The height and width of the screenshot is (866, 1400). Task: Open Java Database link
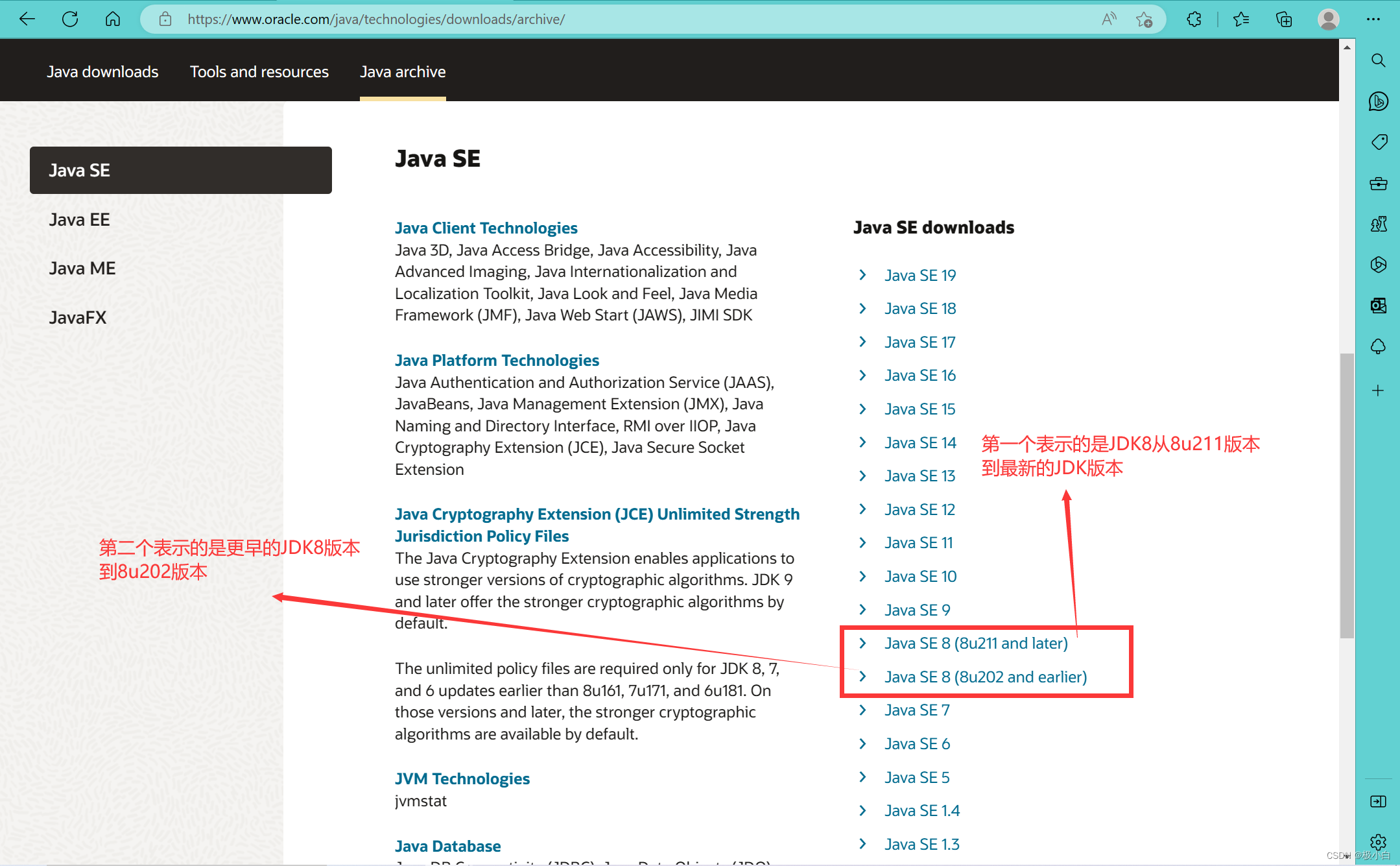(x=448, y=847)
